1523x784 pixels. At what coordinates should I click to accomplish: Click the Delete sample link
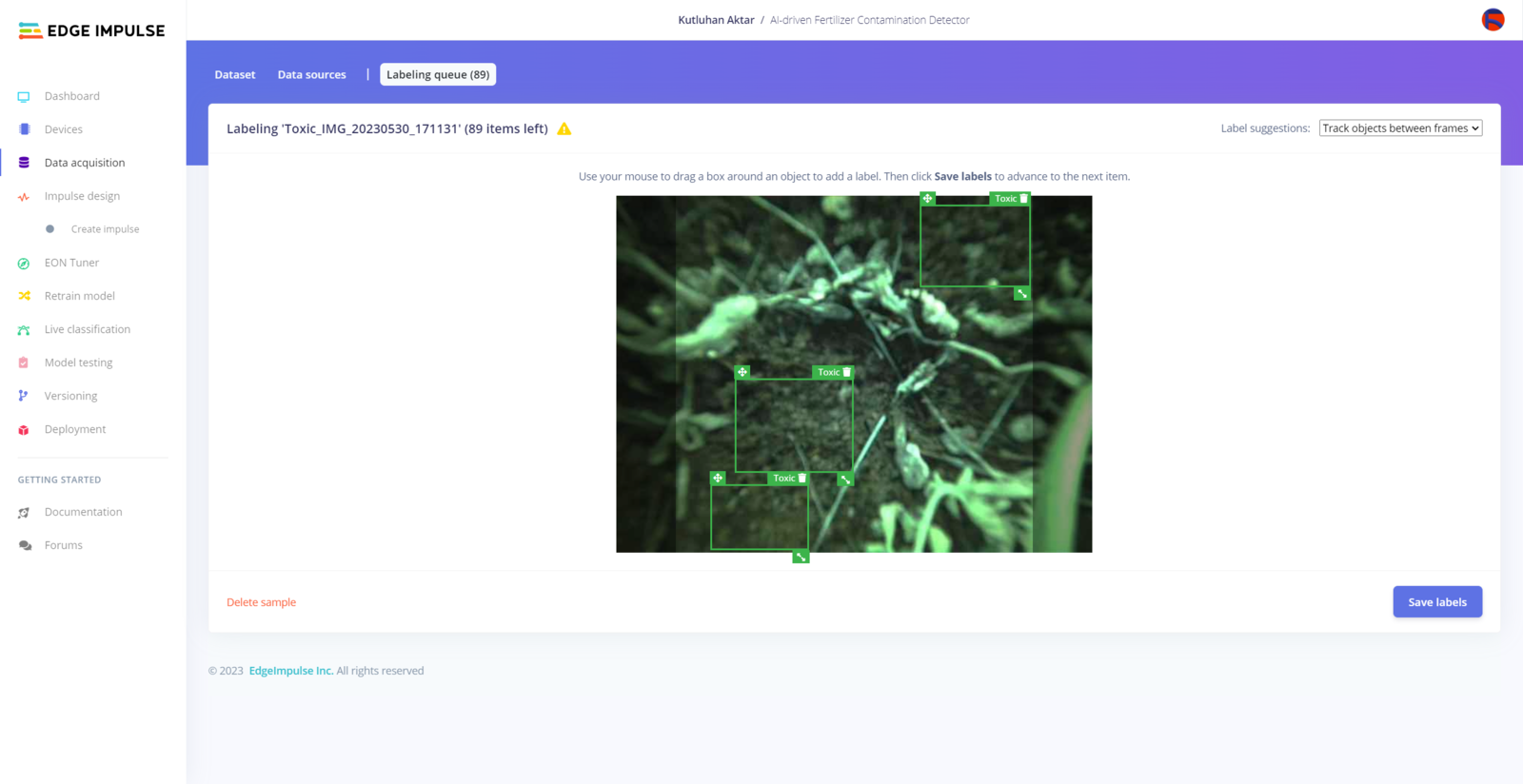(262, 602)
